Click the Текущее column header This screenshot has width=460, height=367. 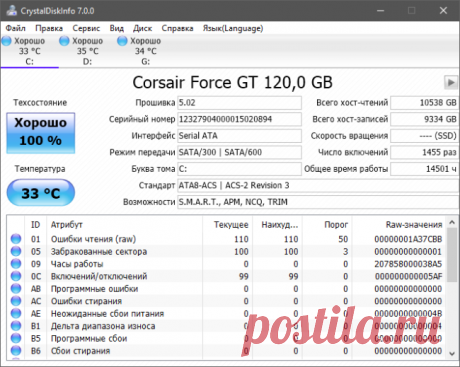228,225
